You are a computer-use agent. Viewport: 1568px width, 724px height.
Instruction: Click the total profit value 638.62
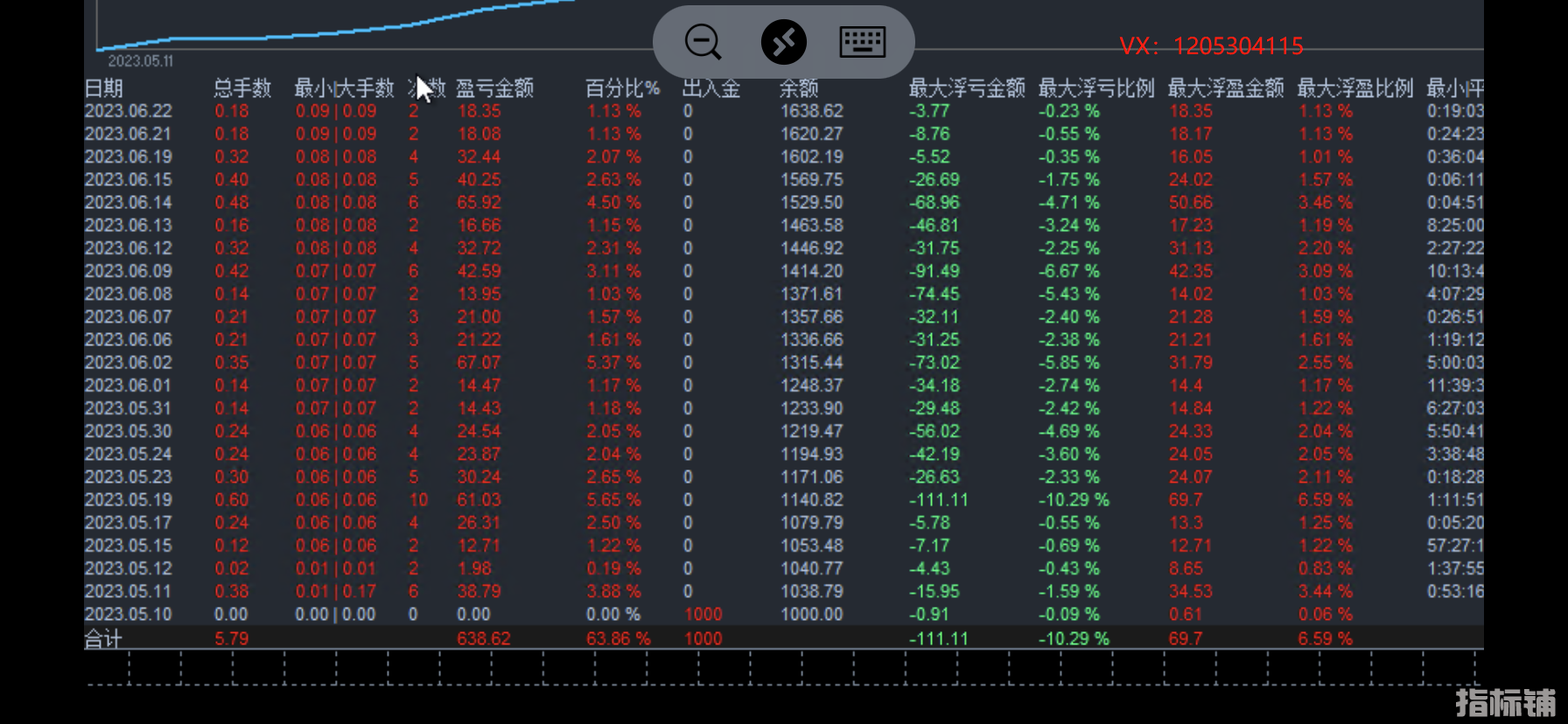483,639
